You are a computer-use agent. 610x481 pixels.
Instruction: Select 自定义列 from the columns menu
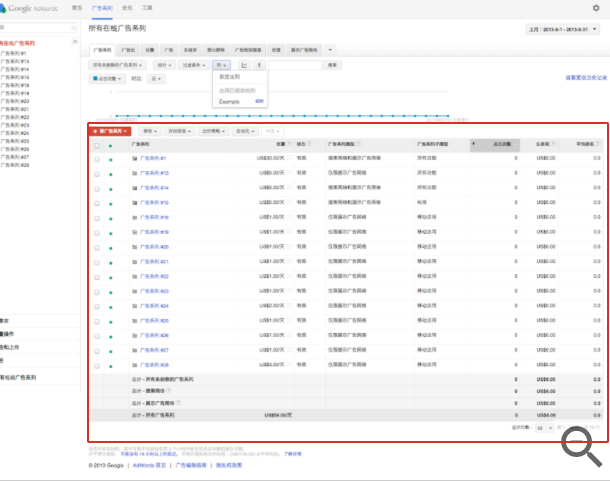click(230, 77)
